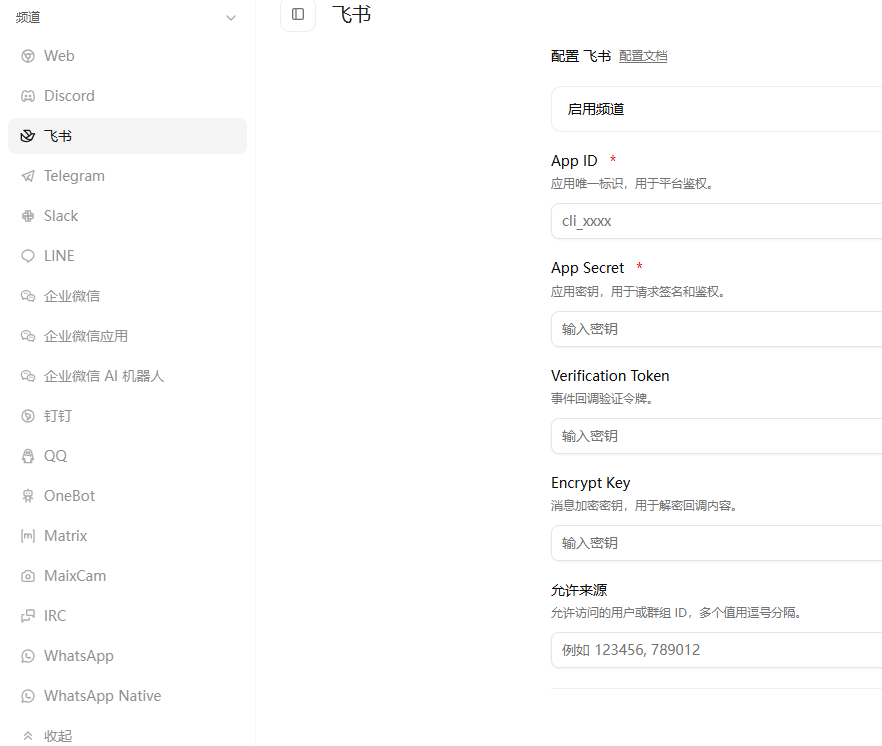Click the 允许来源 input field
Viewport: 882px width, 746px height.
(716, 650)
